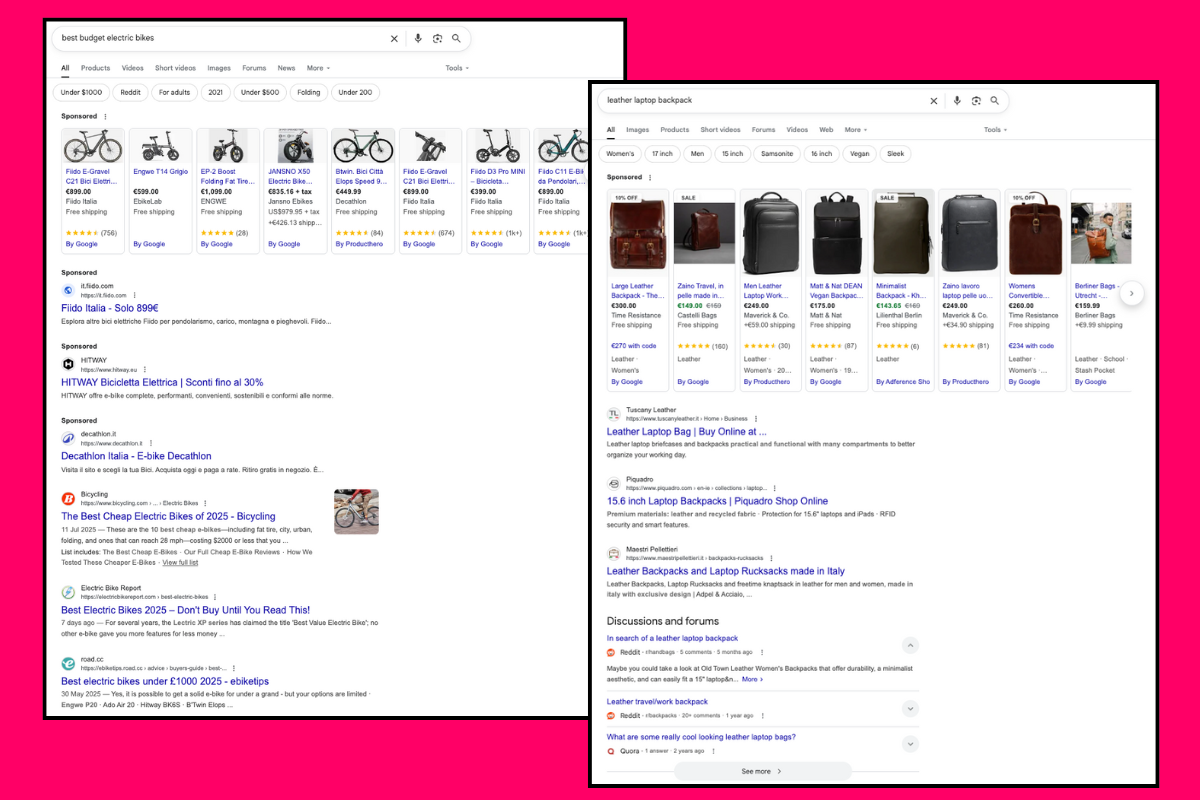
Task: Click magnifier search icon on electric bikes page
Action: click(x=456, y=38)
